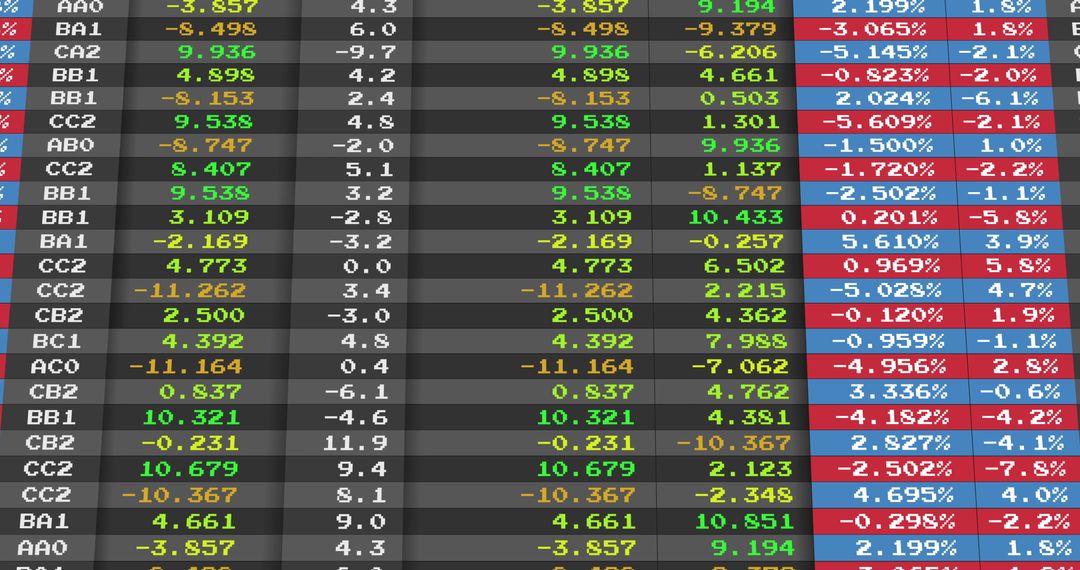Image resolution: width=1080 pixels, height=570 pixels.
Task: Click the -9.379 value
Action: pyautogui.click(x=730, y=30)
